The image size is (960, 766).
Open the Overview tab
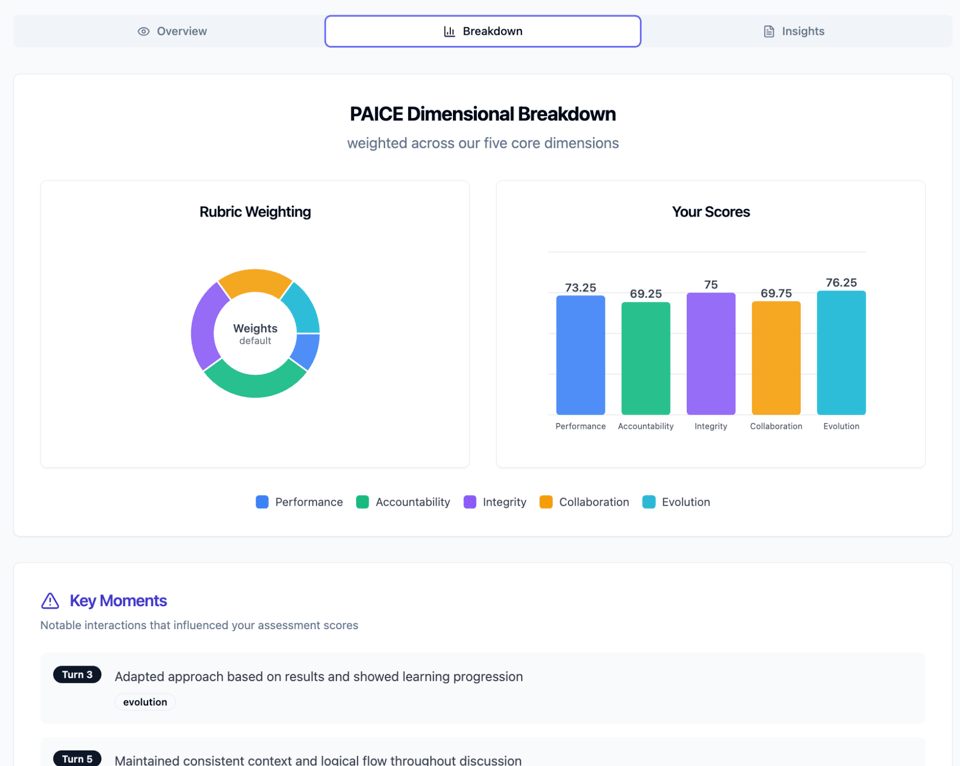point(172,31)
